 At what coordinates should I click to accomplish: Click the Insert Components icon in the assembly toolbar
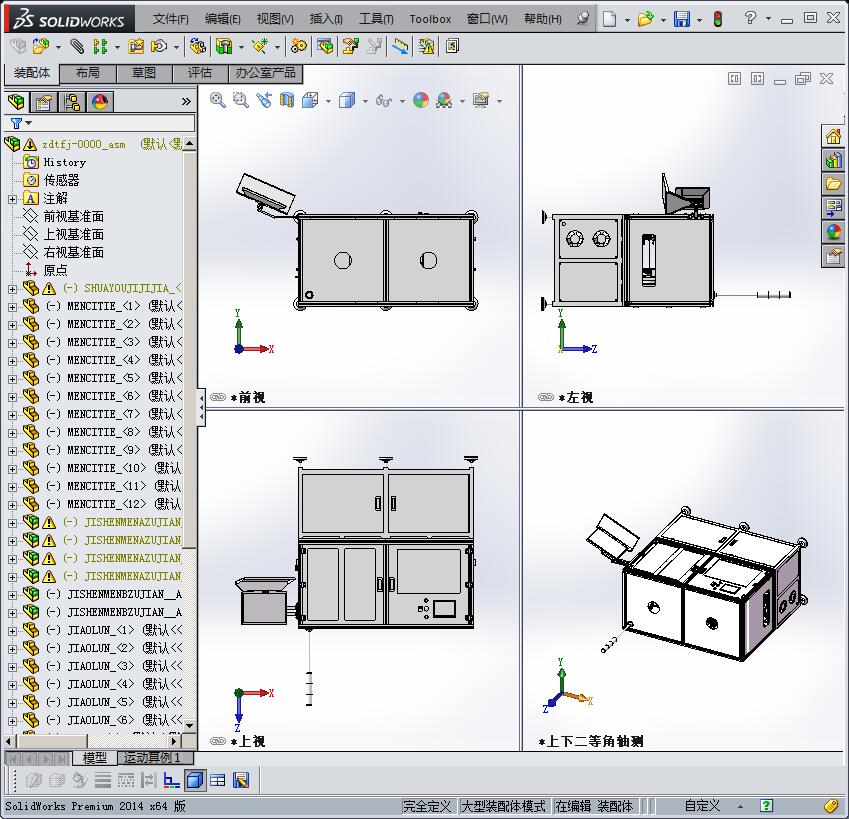(40, 47)
